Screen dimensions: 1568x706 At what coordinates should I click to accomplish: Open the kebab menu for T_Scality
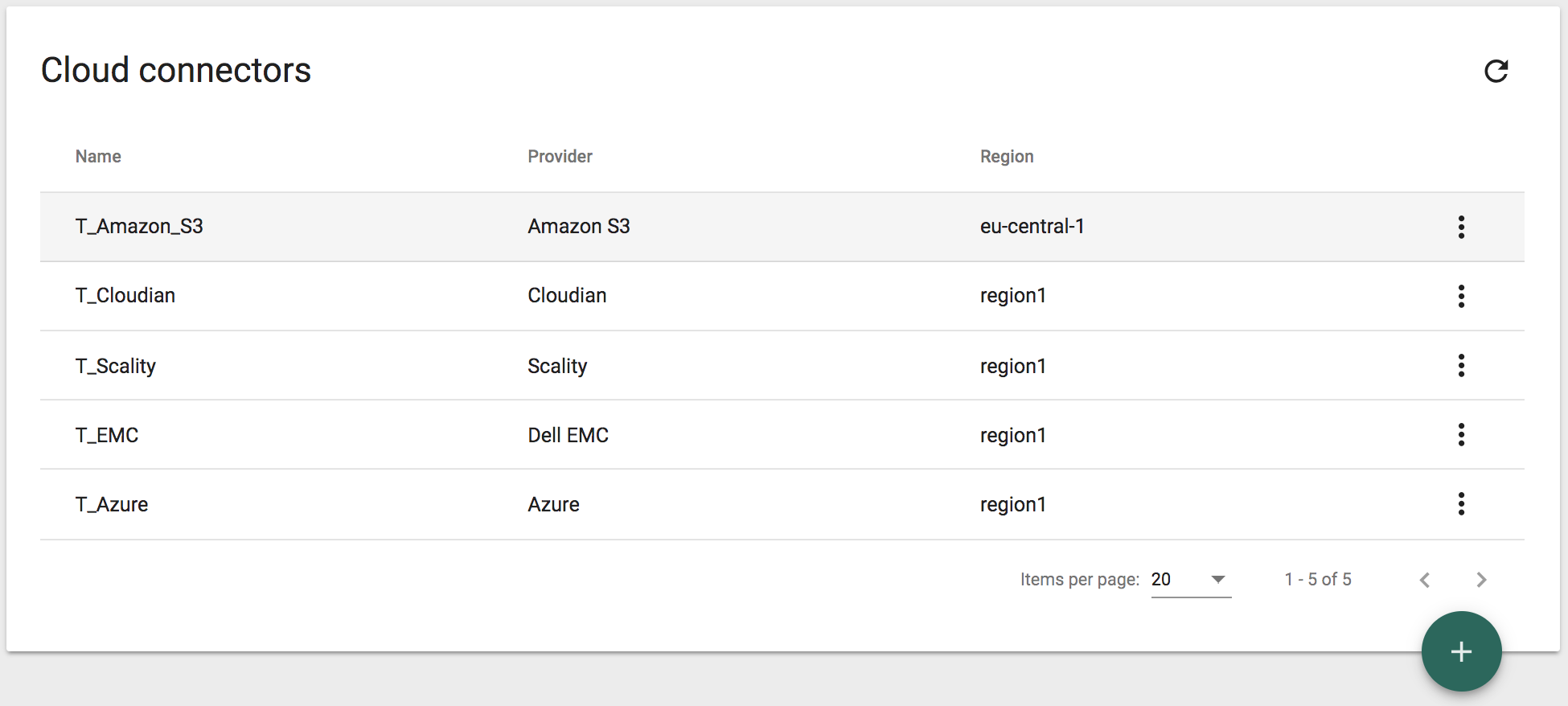point(1461,366)
